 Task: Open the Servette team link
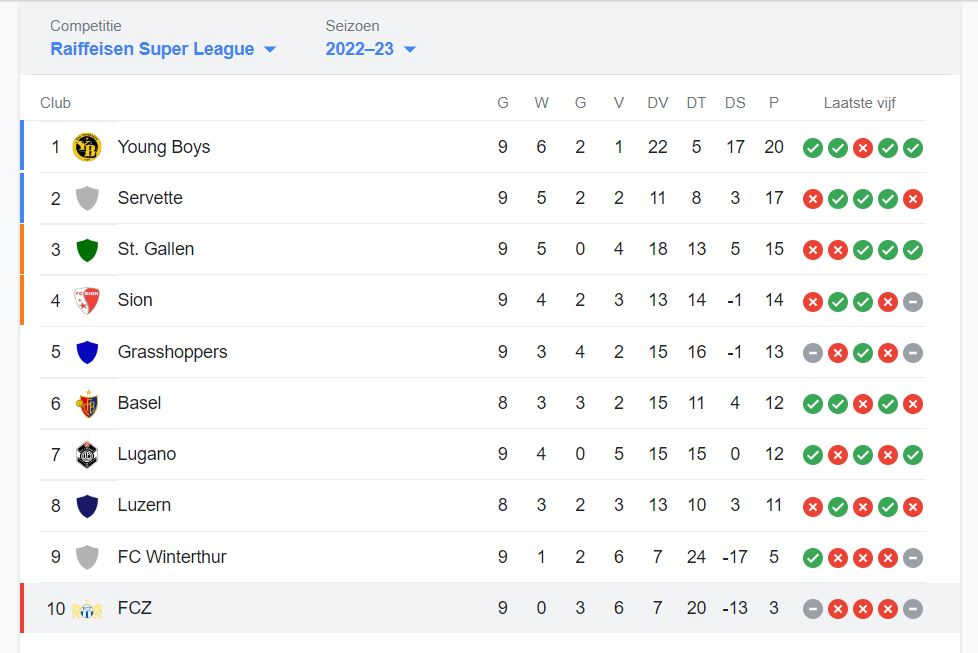(150, 198)
